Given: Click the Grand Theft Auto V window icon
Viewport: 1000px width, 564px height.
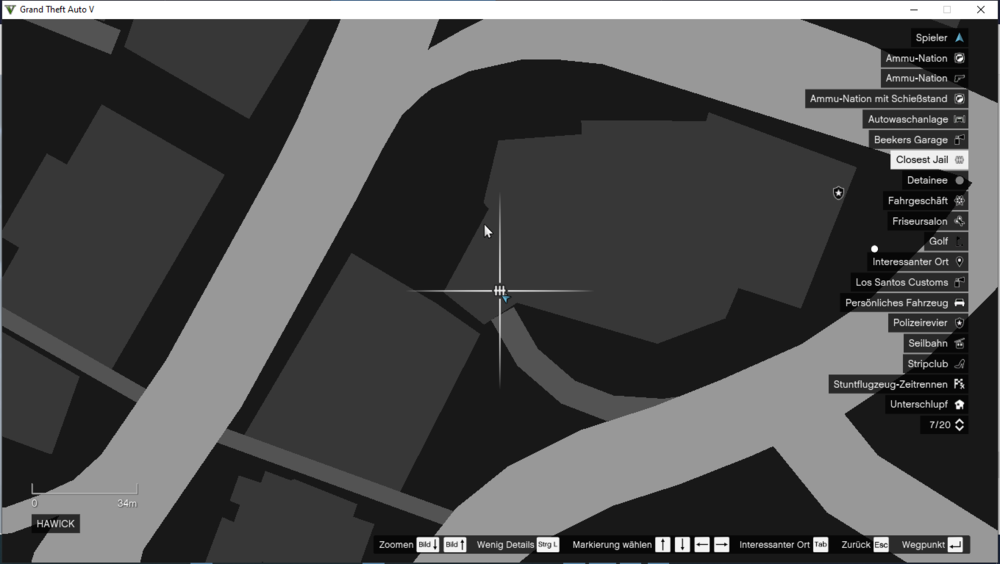Looking at the screenshot, I should click(10, 10).
